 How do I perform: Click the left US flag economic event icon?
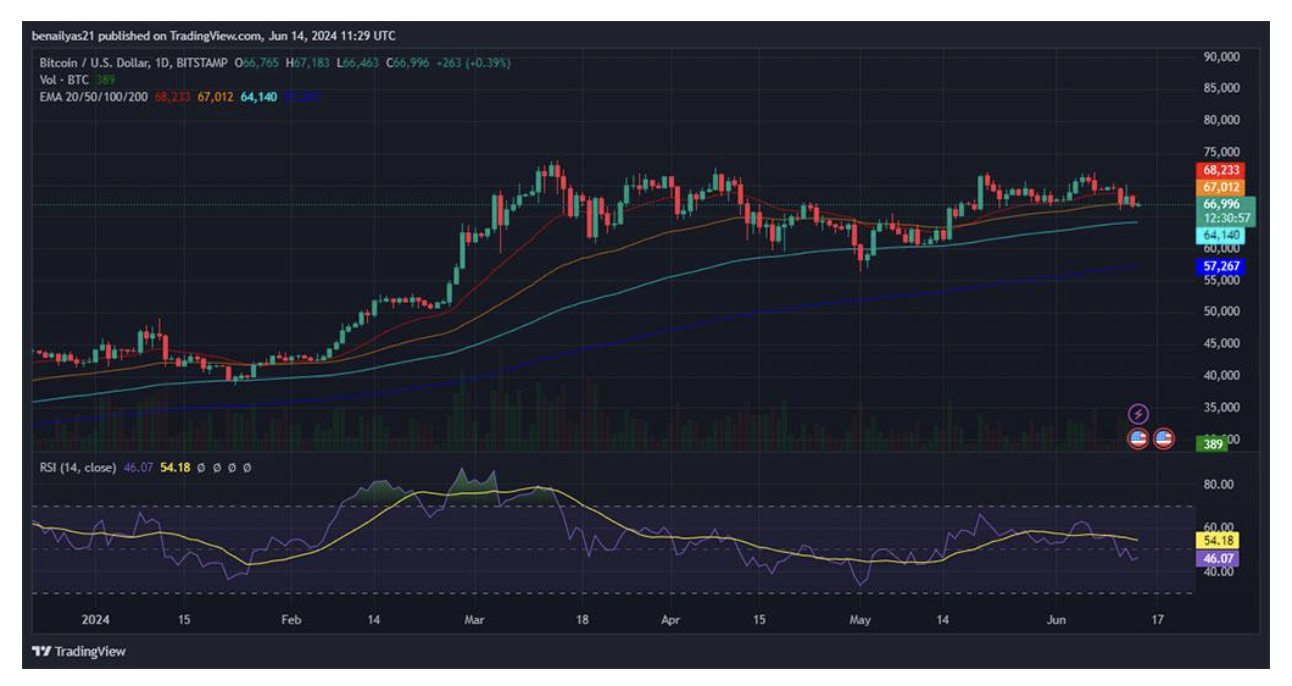[x=1138, y=438]
